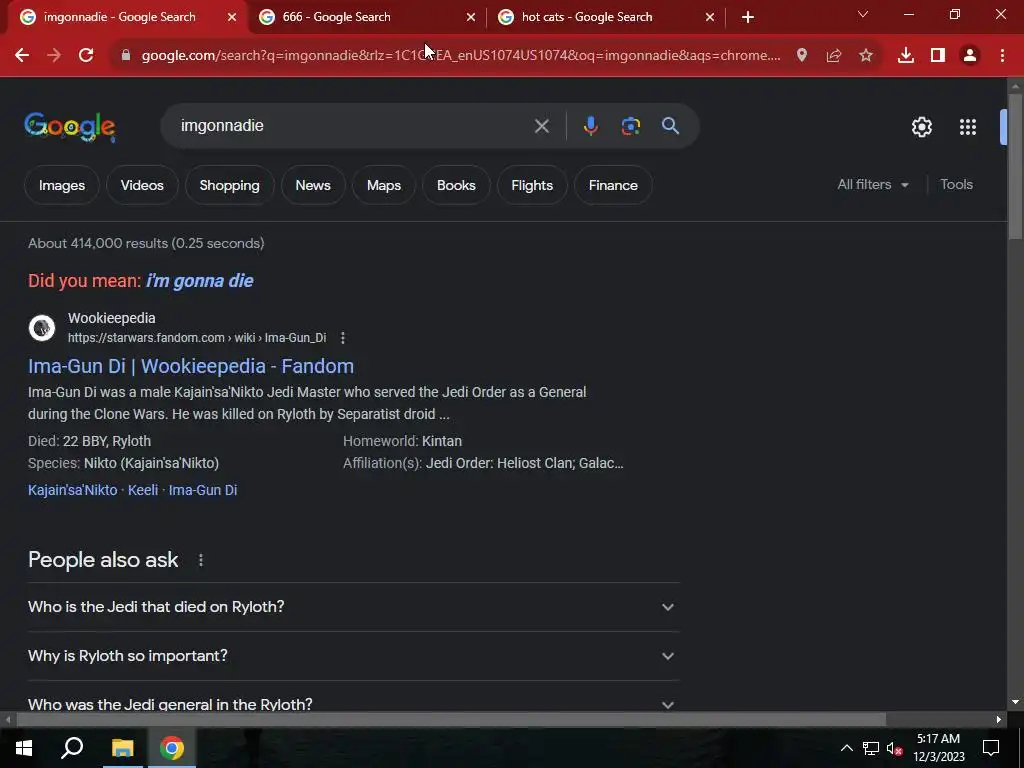Filter results by Images
This screenshot has height=768, width=1024.
[62, 185]
